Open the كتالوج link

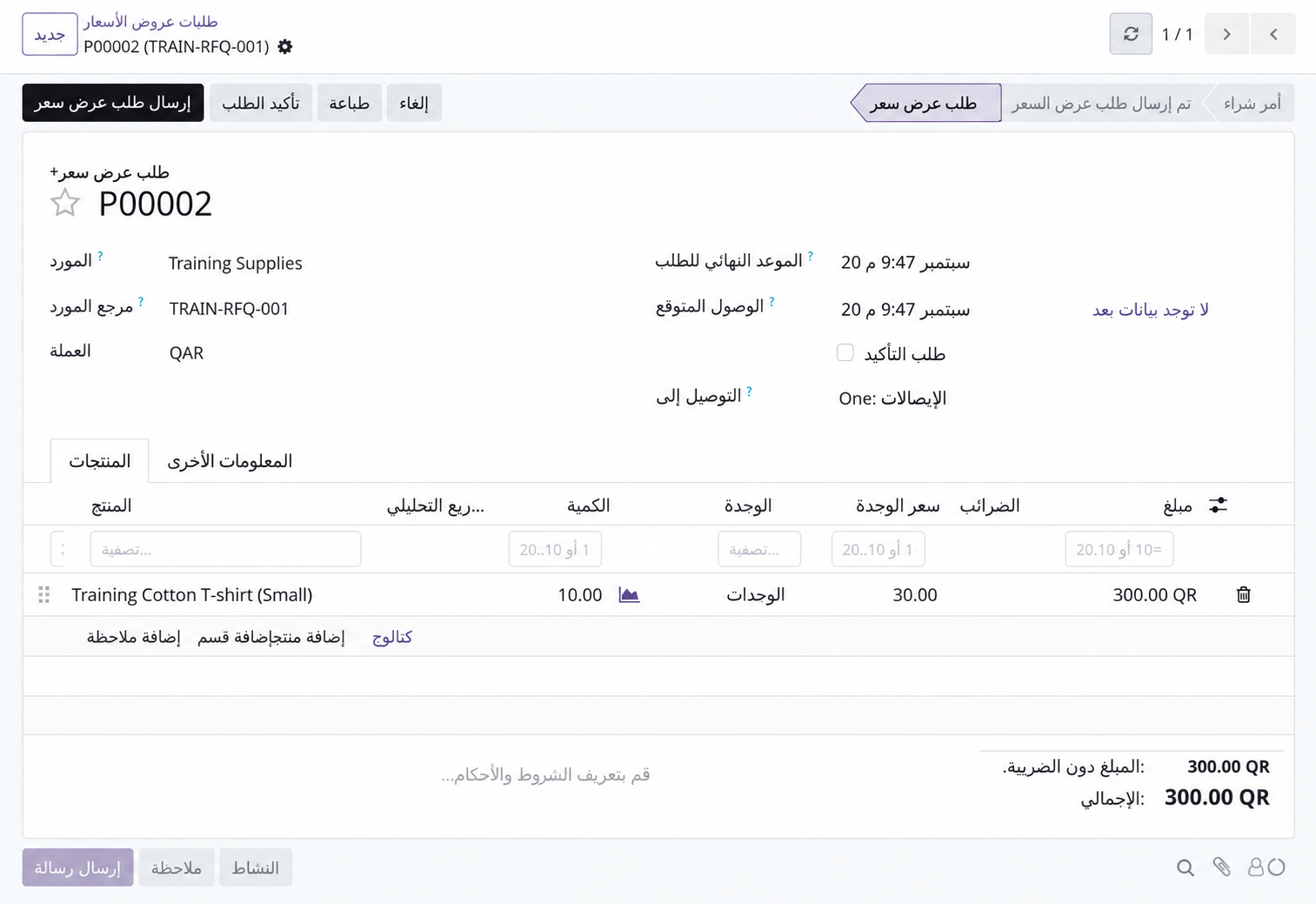392,637
